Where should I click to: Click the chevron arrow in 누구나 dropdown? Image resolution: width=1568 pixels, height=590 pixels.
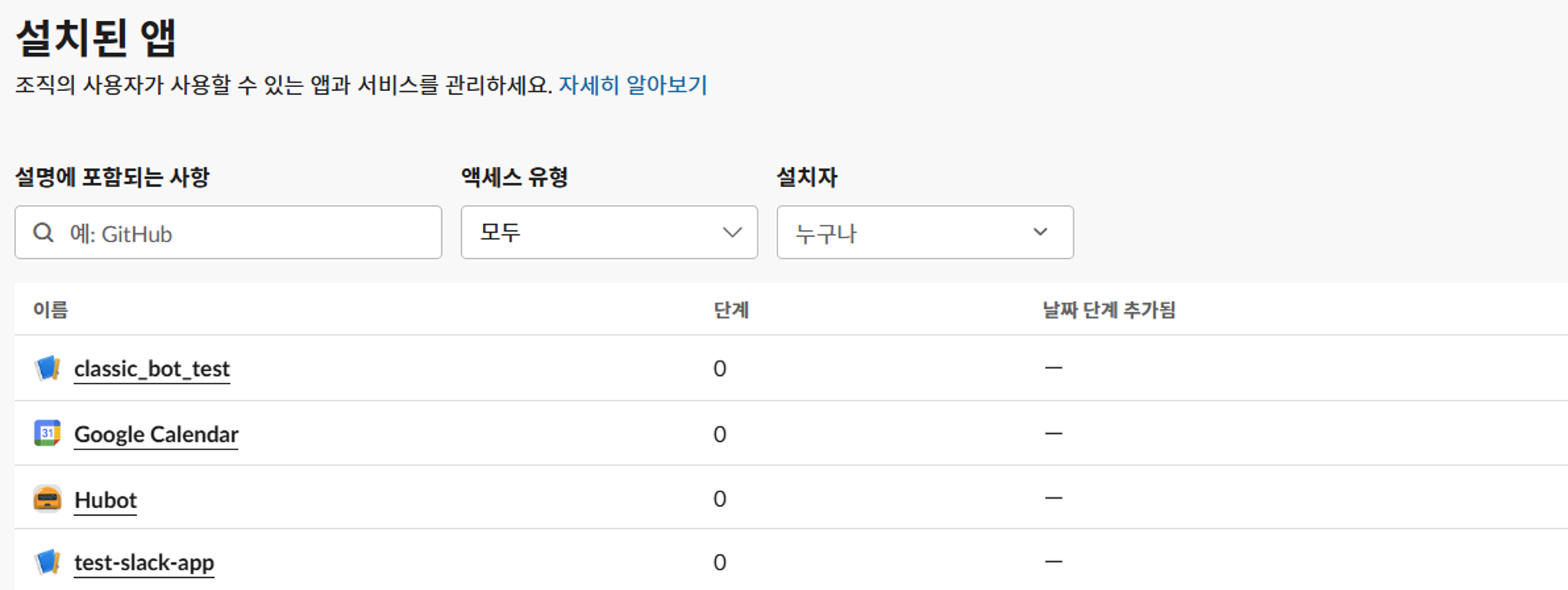click(x=1040, y=232)
